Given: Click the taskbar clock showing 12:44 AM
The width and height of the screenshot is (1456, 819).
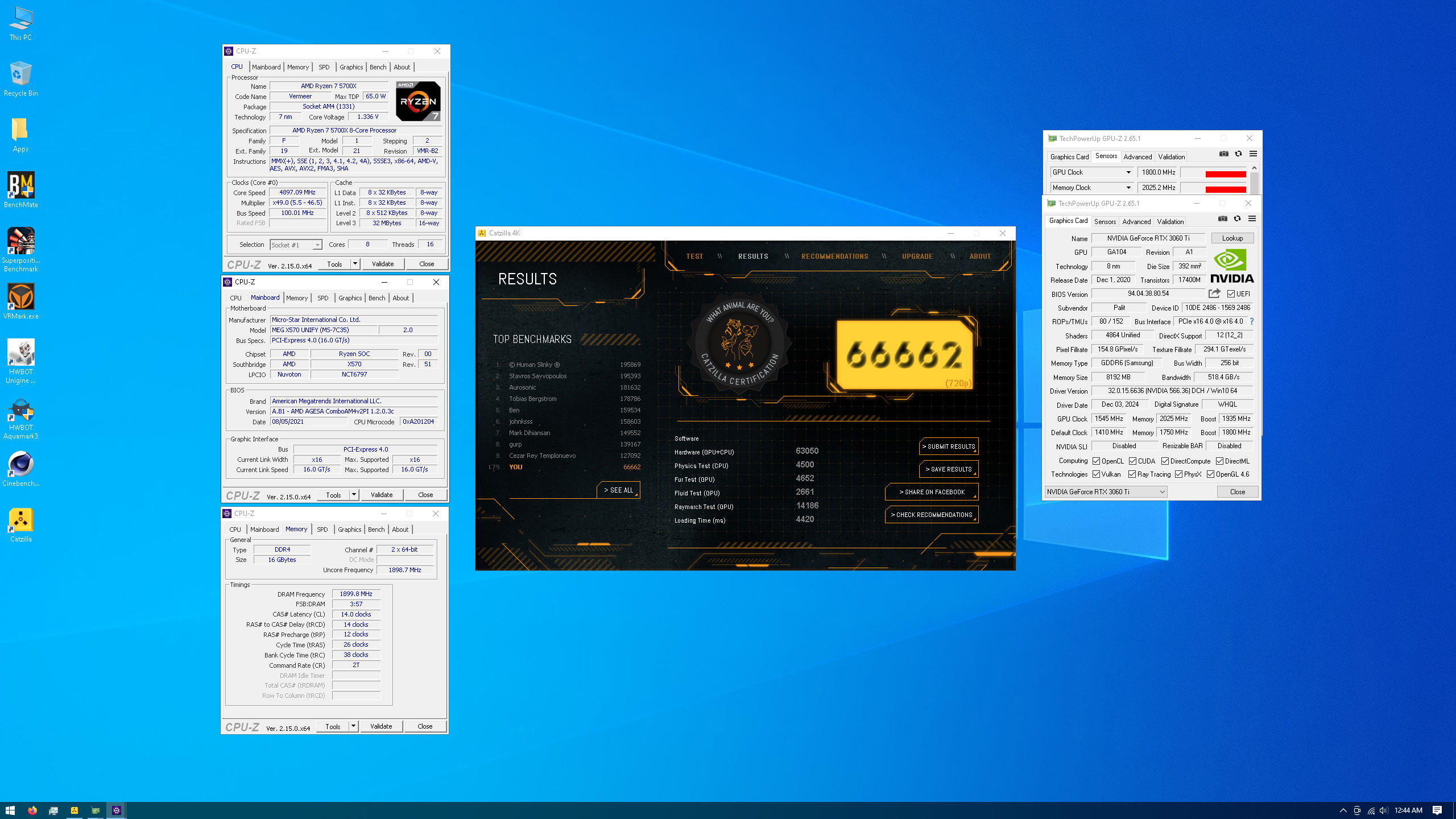Looking at the screenshot, I should pos(1408,810).
